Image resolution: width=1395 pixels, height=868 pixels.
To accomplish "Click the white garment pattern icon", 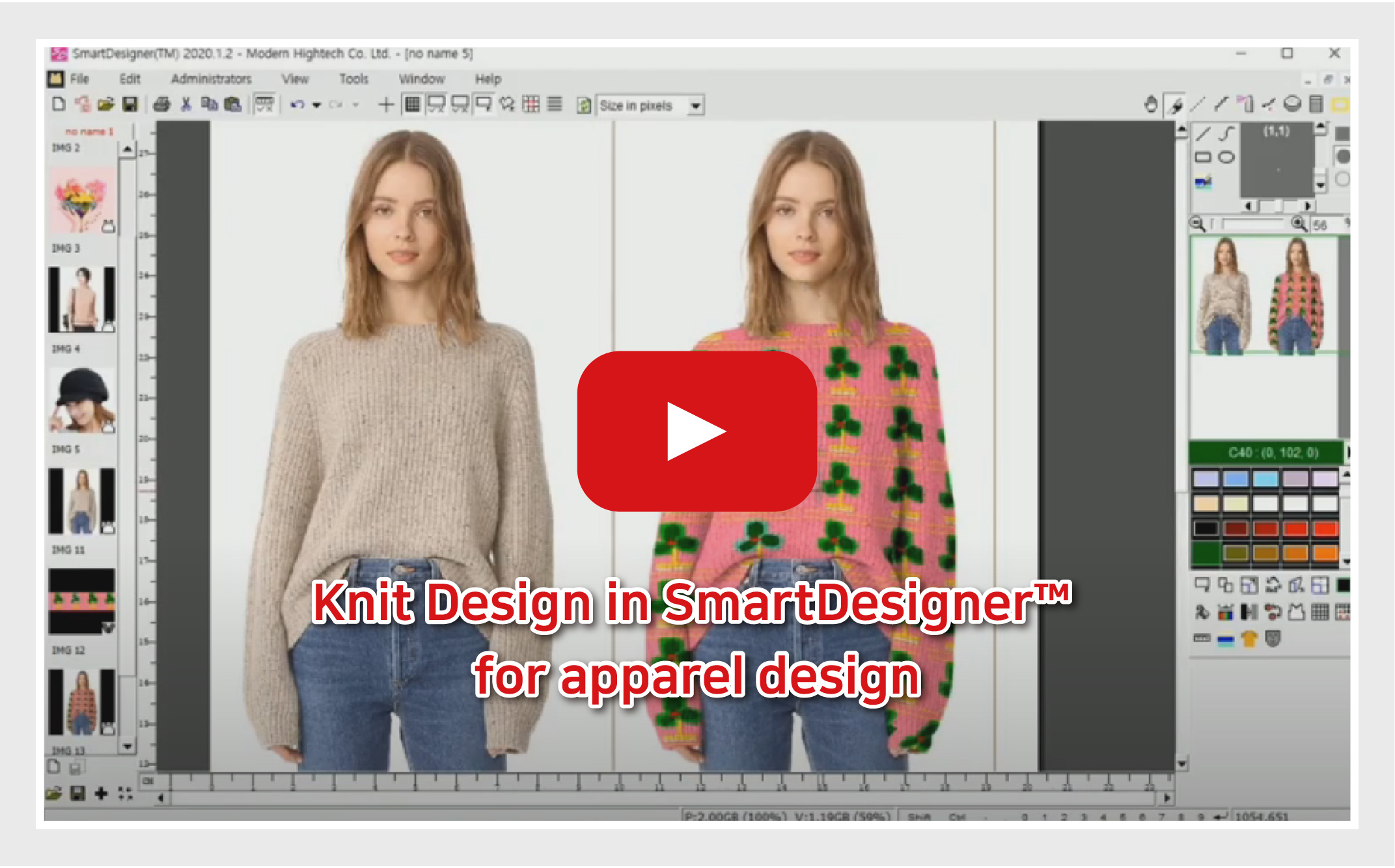I will pos(1297,612).
